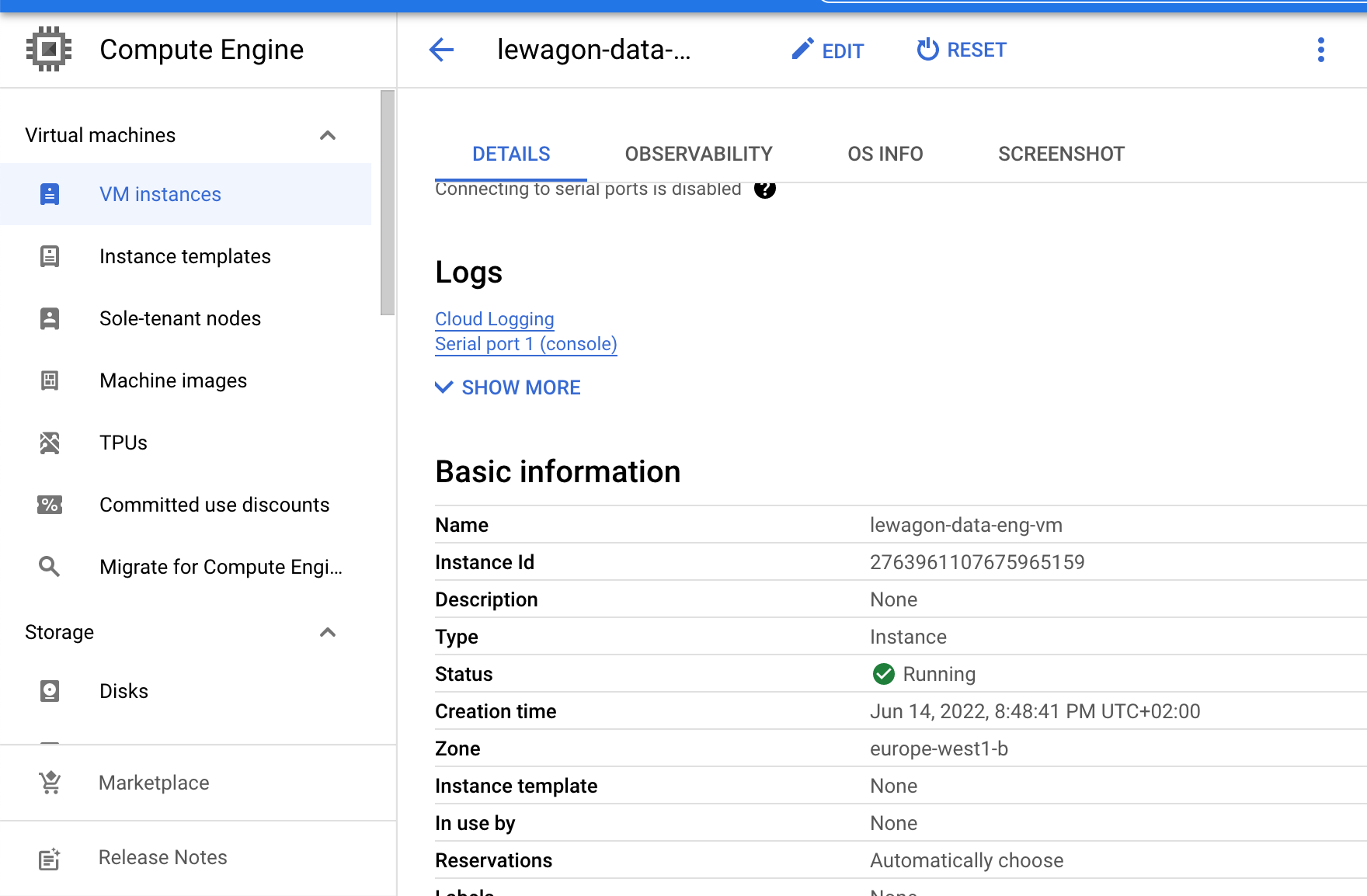The image size is (1367, 896).
Task: Click the serial ports help question icon
Action: tap(765, 189)
